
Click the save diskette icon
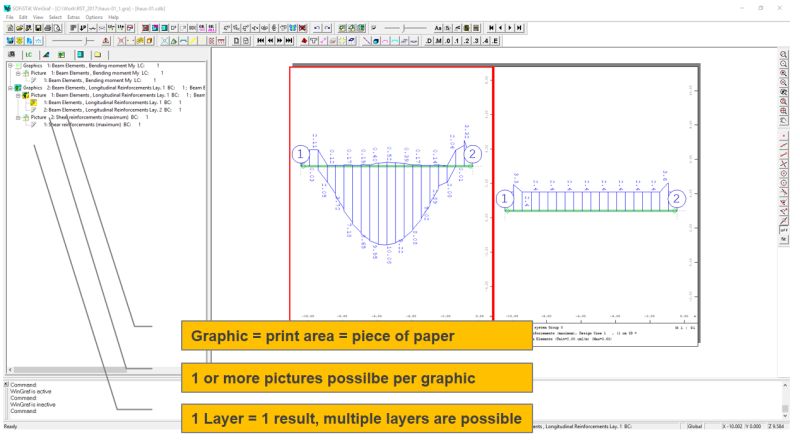click(38, 28)
